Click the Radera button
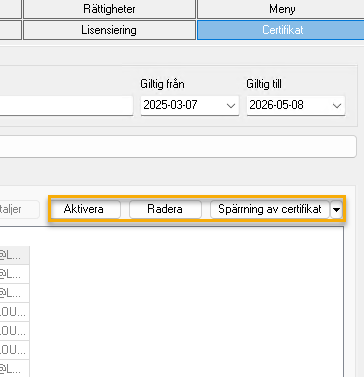Image resolution: width=364 pixels, height=377 pixels. (165, 209)
